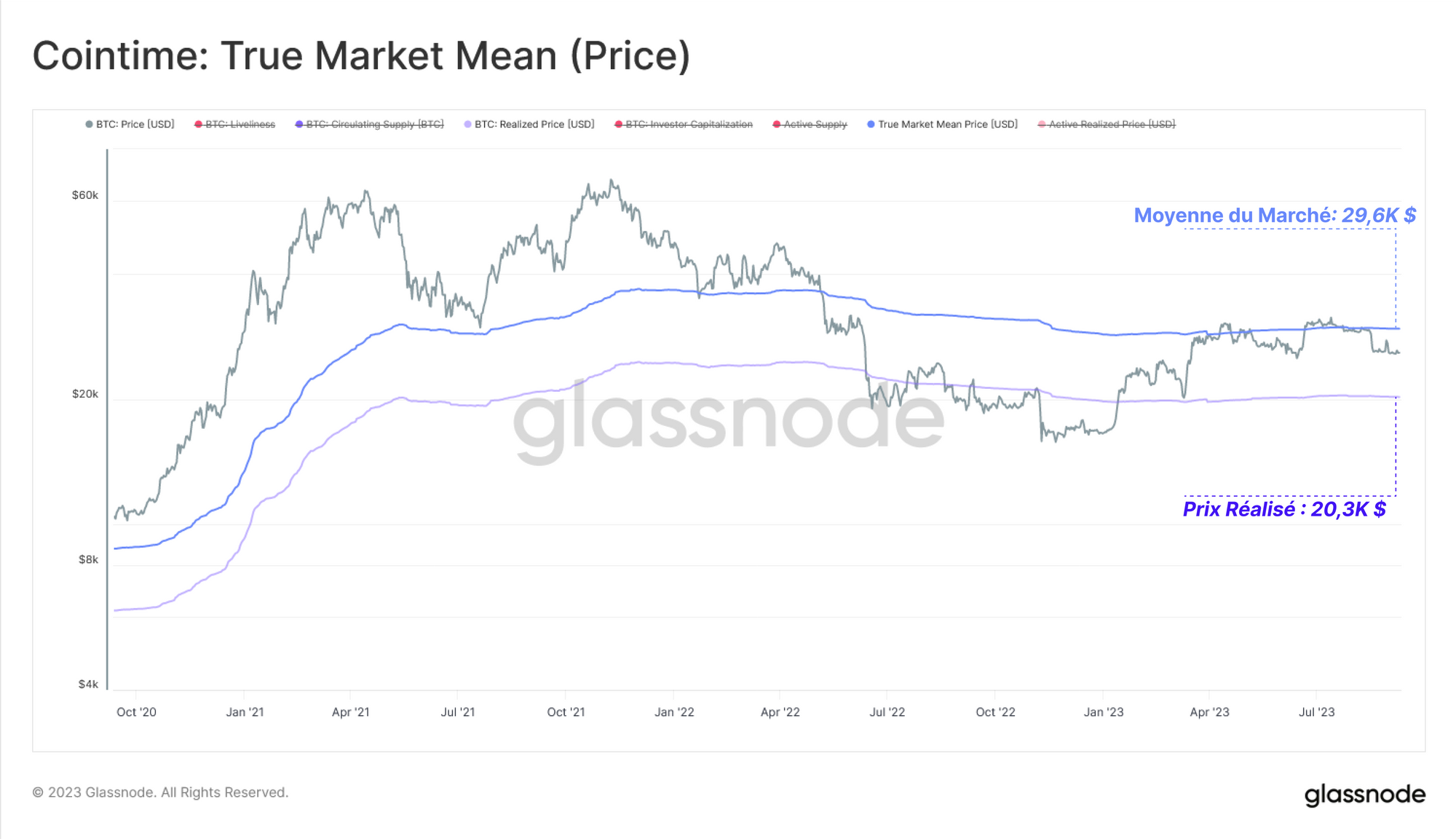Enable the Active Supply legend series
The image size is (1456, 839).
(810, 125)
